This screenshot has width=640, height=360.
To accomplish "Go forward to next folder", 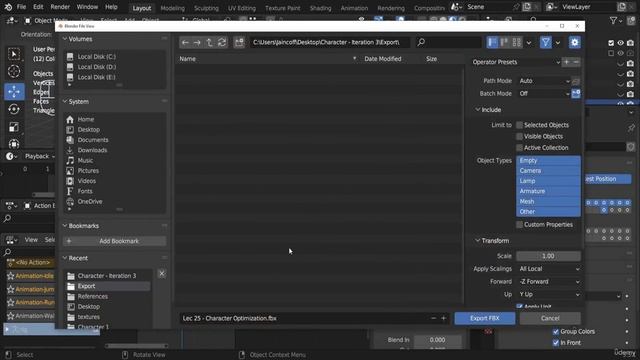I will 197,42.
